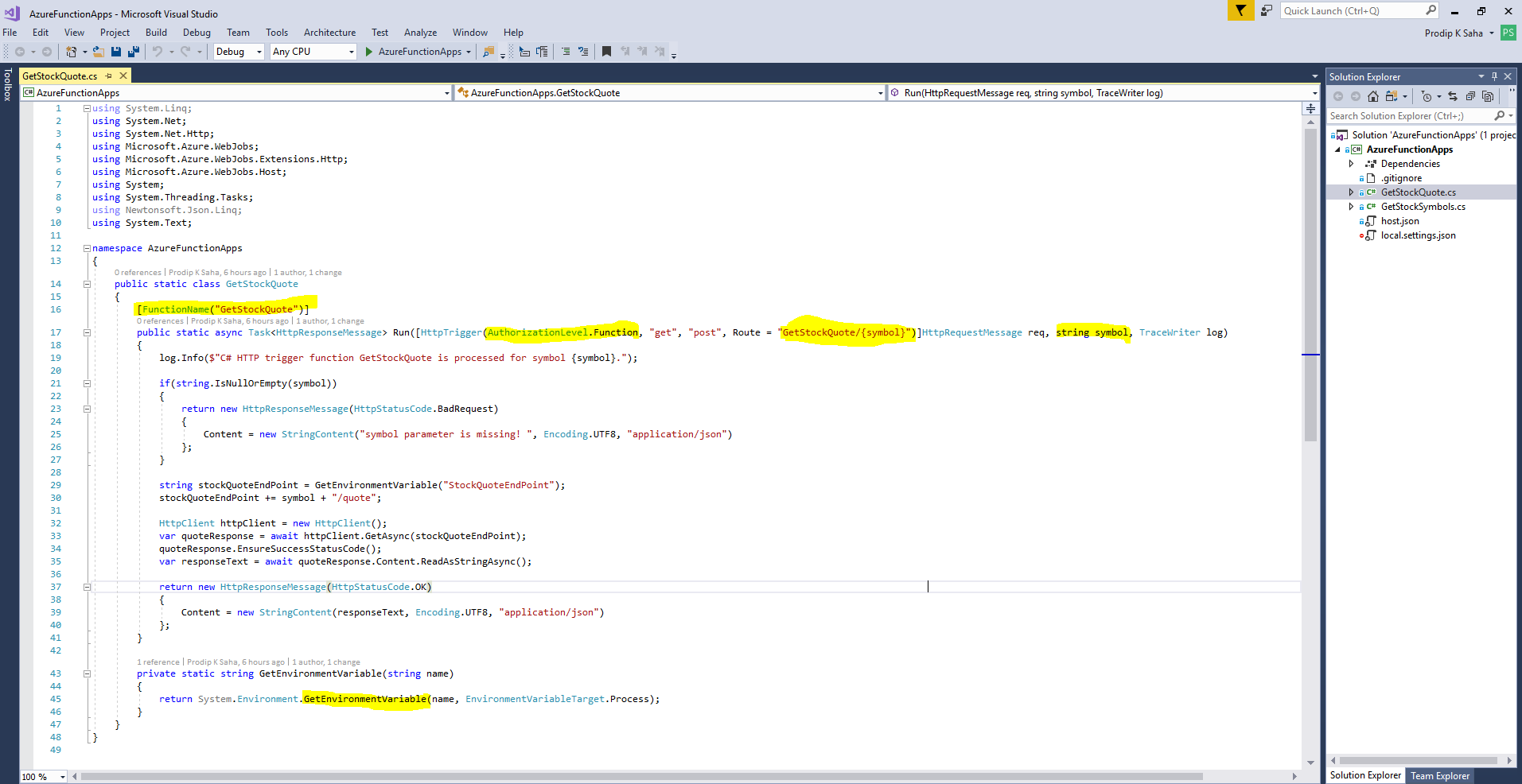Click '1 author, 1 change' above class
The height and width of the screenshot is (784, 1522).
coord(308,273)
